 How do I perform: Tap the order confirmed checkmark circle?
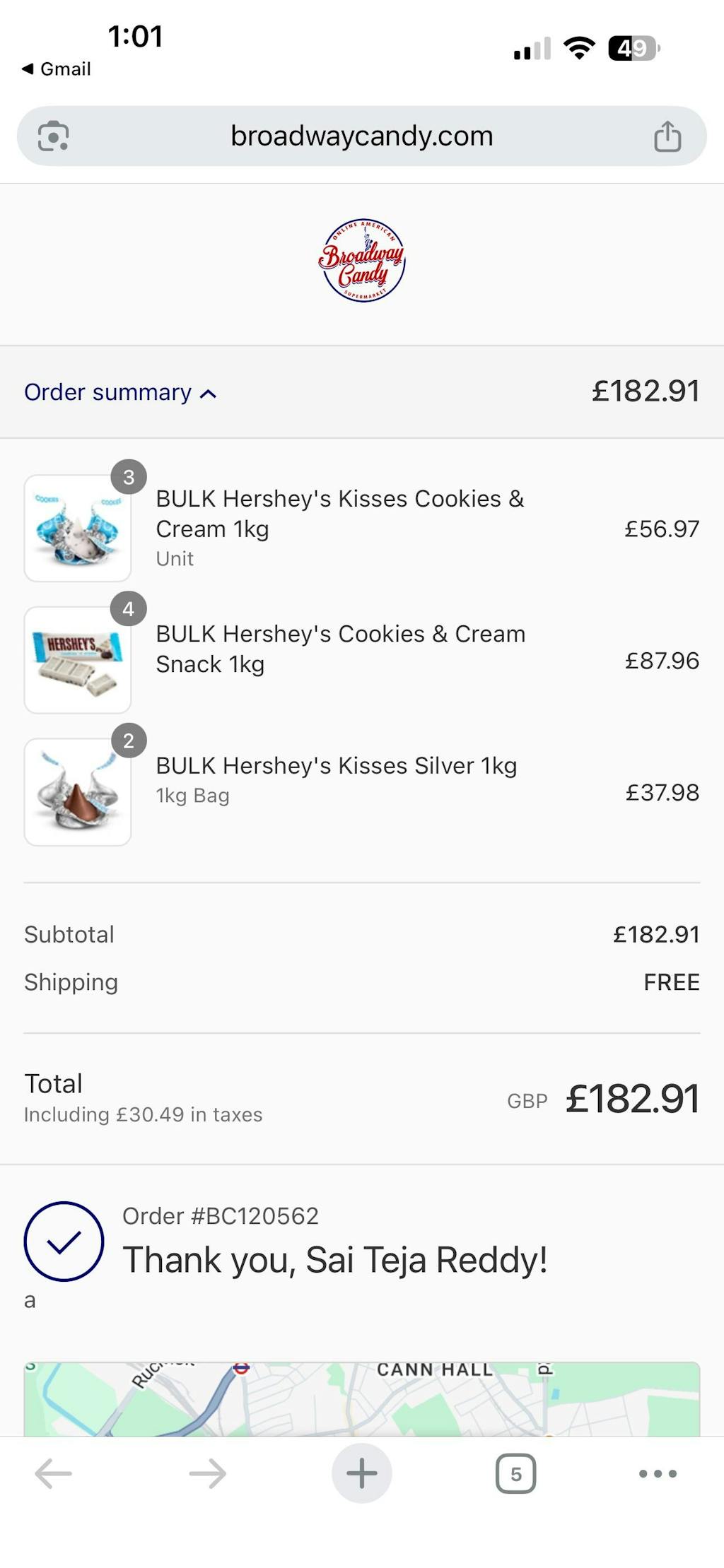point(64,1242)
